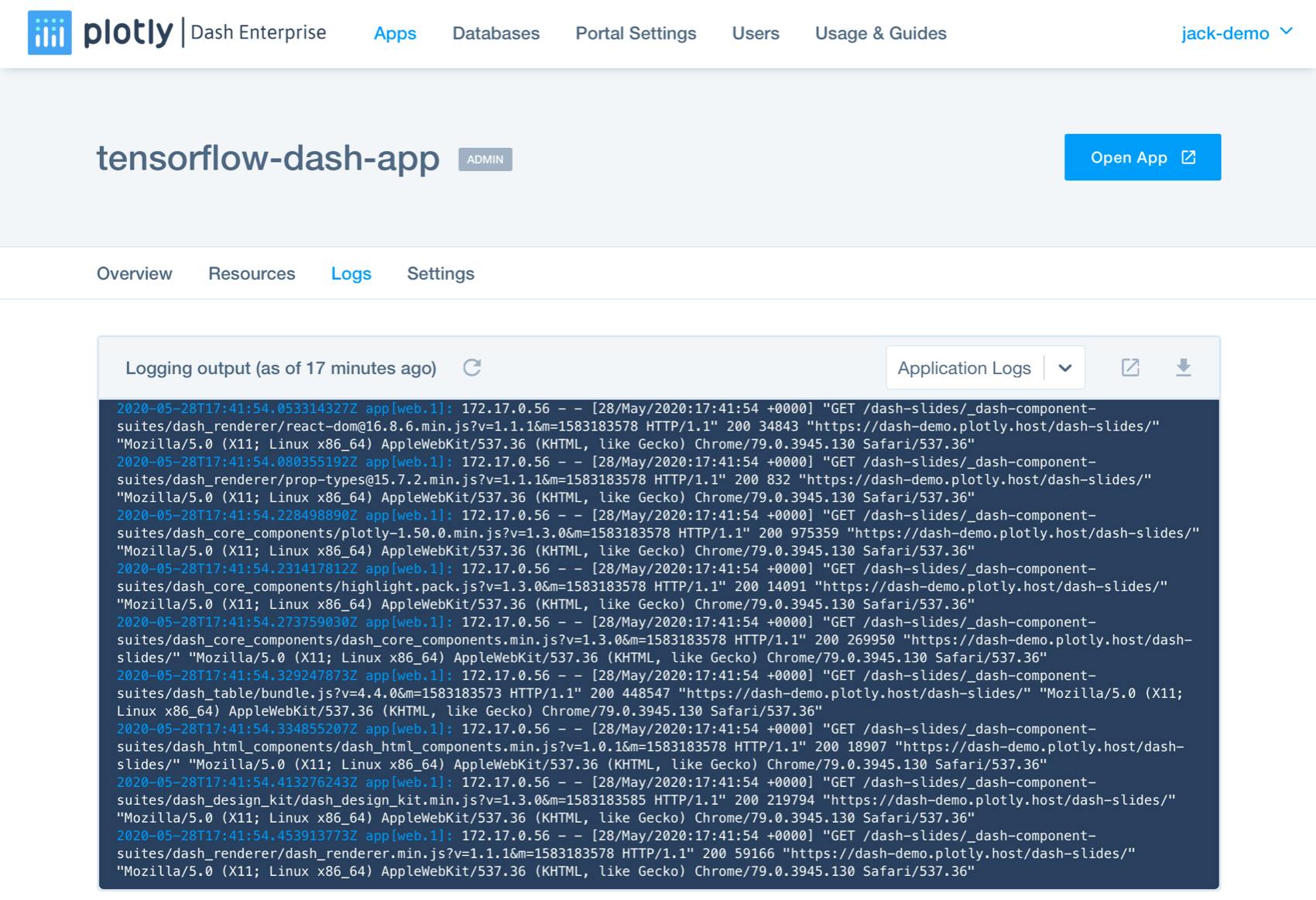Click the plotly-1.50.0.min.js log line
The image size is (1316, 900).
pyautogui.click(x=658, y=533)
